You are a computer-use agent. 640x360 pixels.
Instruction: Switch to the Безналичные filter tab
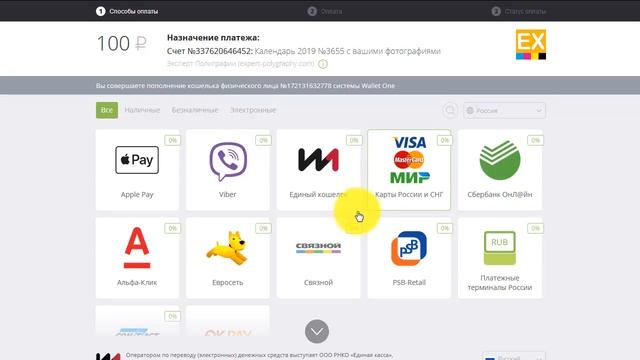(x=195, y=110)
